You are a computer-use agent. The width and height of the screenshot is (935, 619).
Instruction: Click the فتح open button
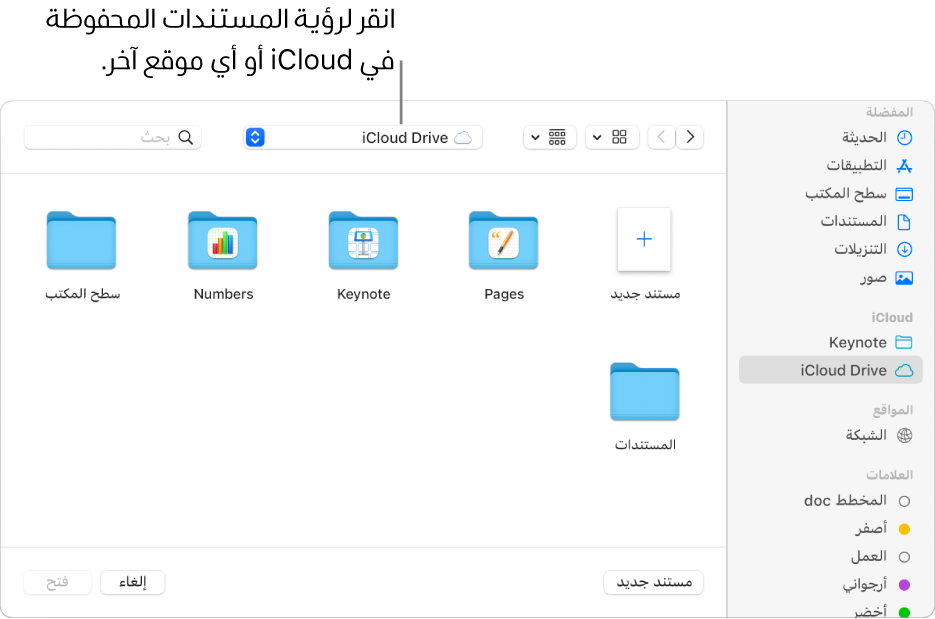57,582
